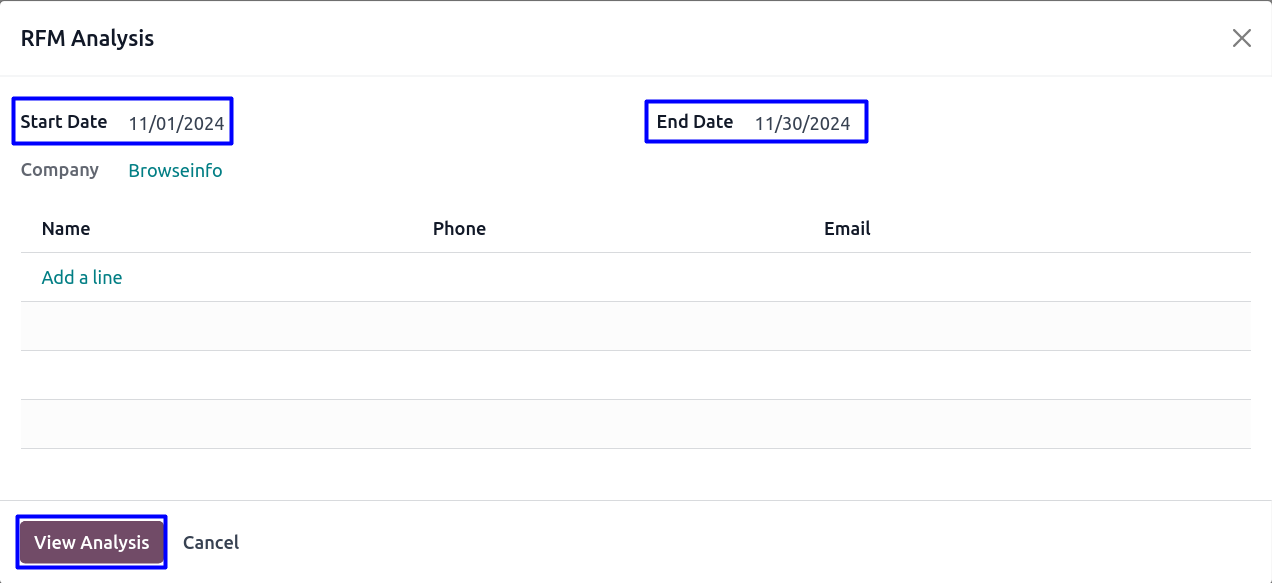This screenshot has height=583, width=1272.
Task: Click the Company field label
Action: pyautogui.click(x=60, y=170)
